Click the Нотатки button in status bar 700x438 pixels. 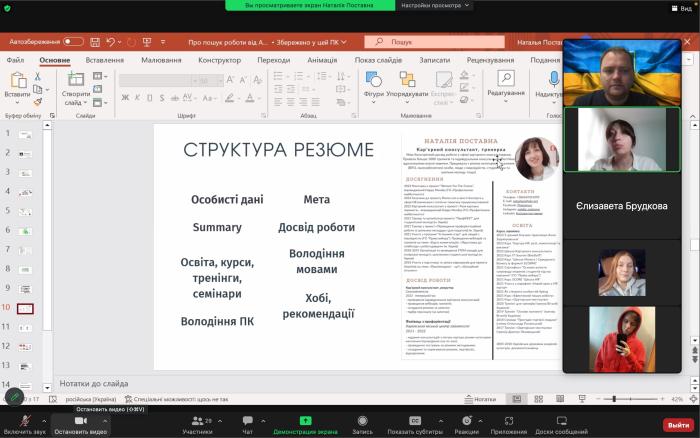tap(482, 399)
